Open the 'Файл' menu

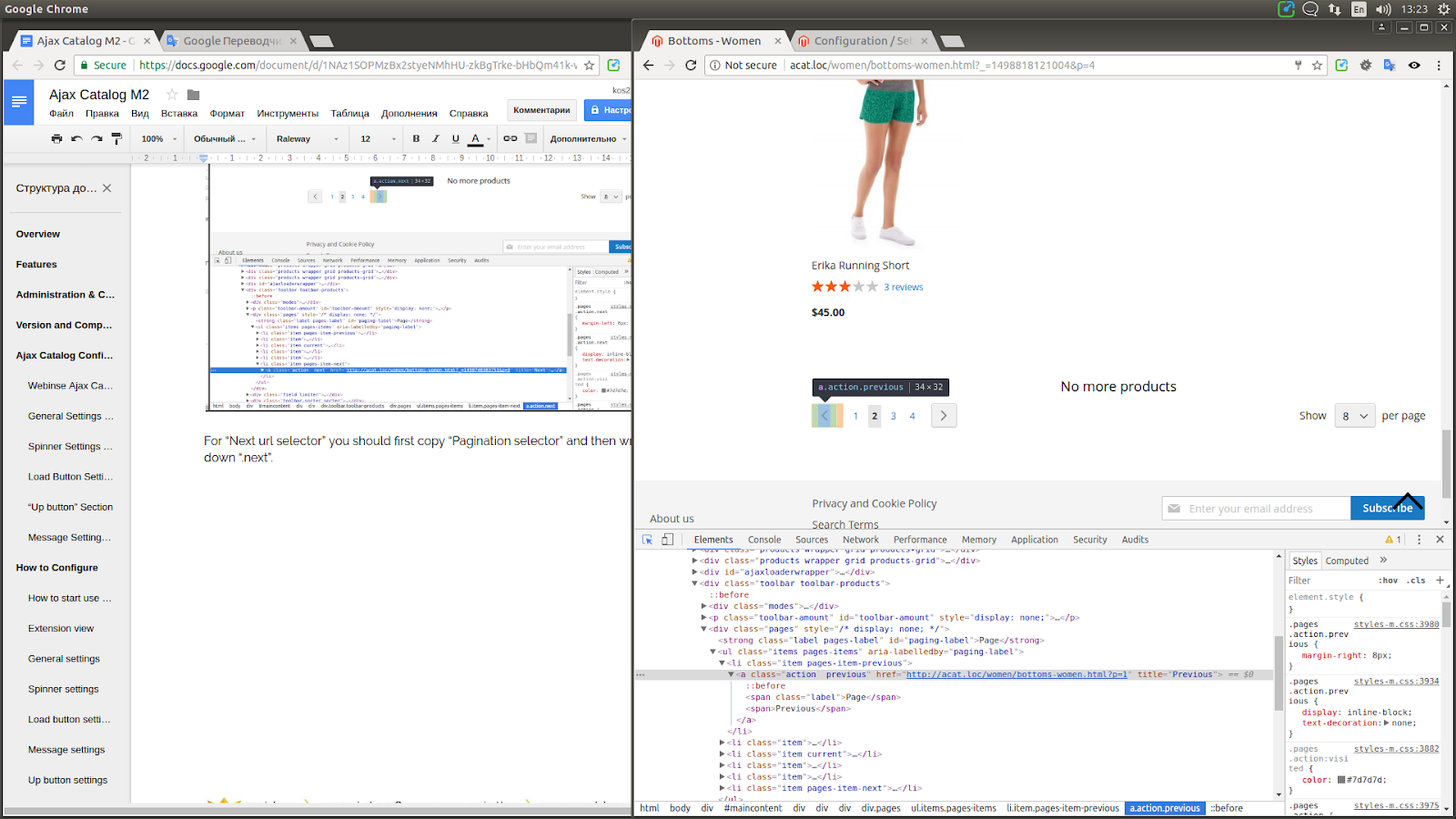(61, 114)
